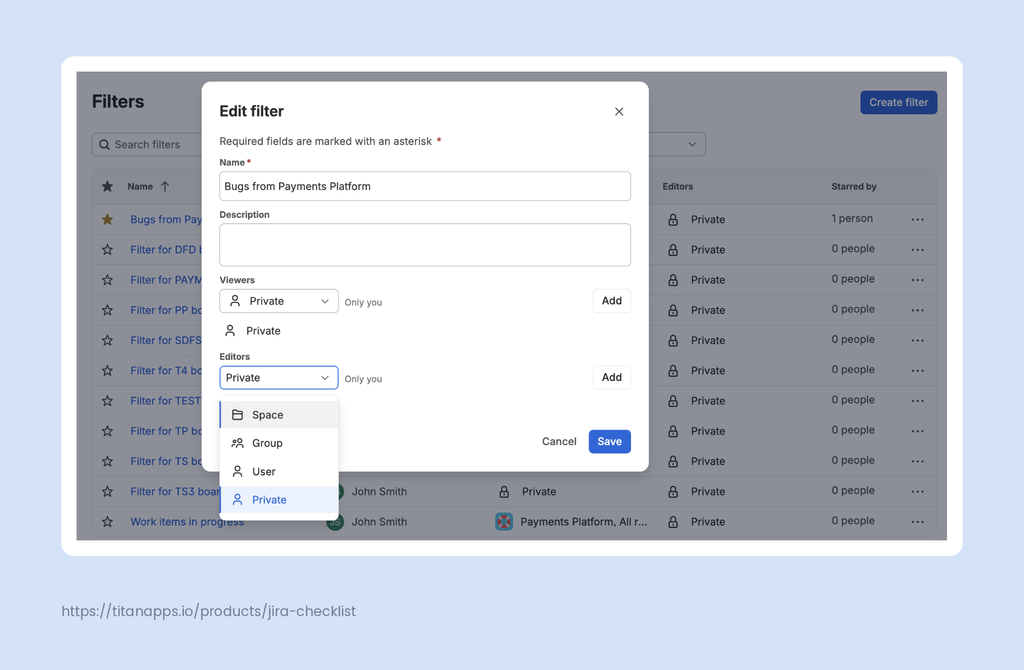Star the Filter for T4 row

point(107,370)
